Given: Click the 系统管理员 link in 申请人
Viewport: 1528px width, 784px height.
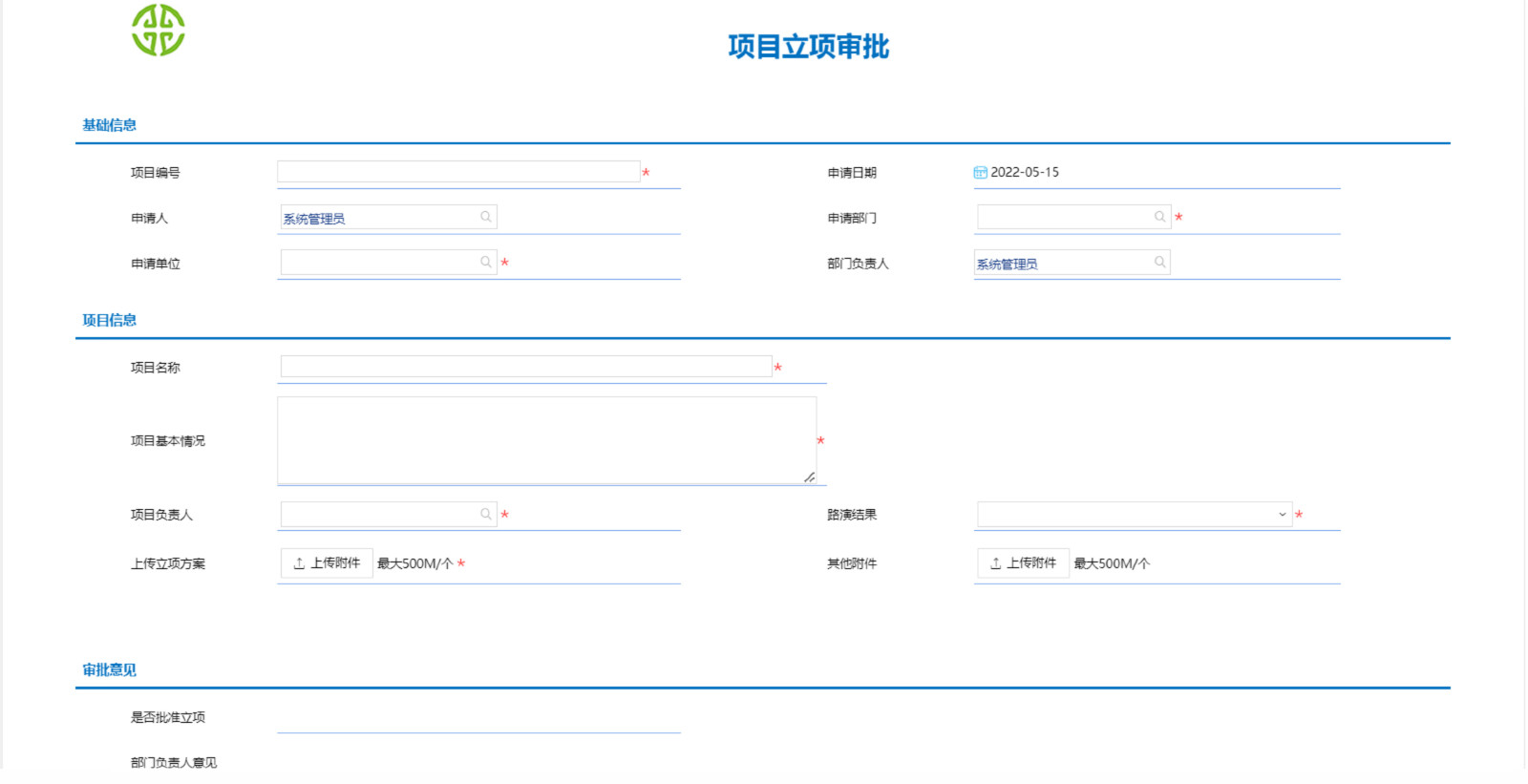Looking at the screenshot, I should (x=314, y=219).
